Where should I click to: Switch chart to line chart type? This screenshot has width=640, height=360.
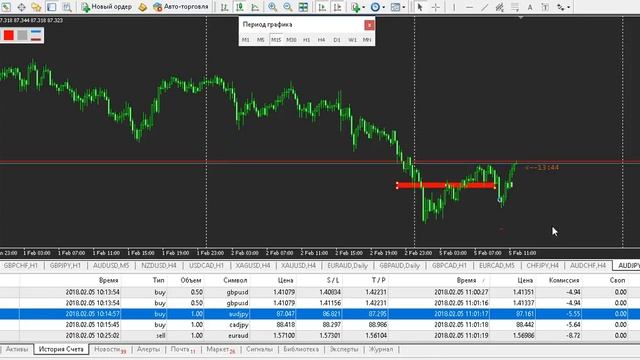tap(255, 7)
